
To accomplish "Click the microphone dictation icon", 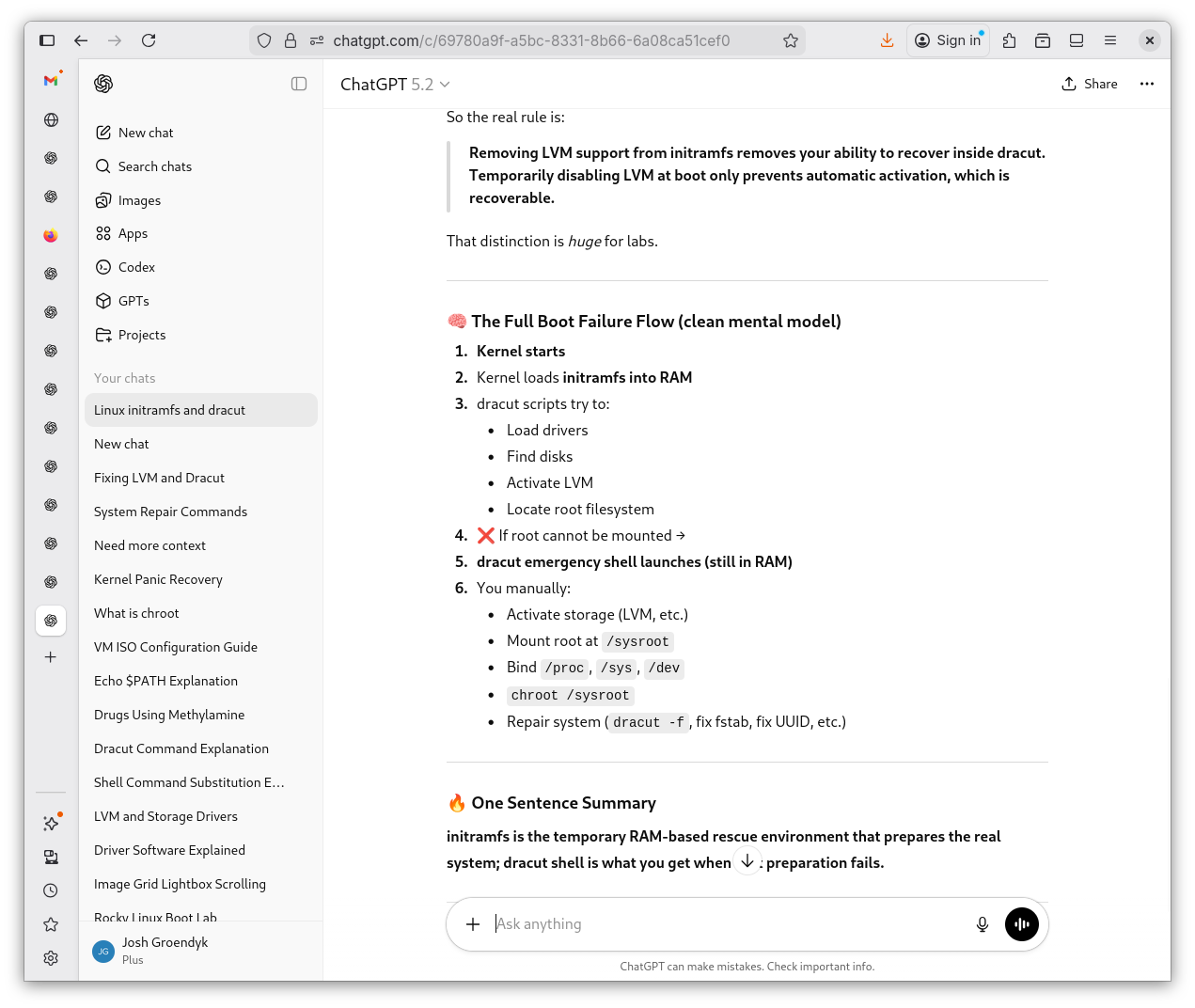I will click(982, 924).
